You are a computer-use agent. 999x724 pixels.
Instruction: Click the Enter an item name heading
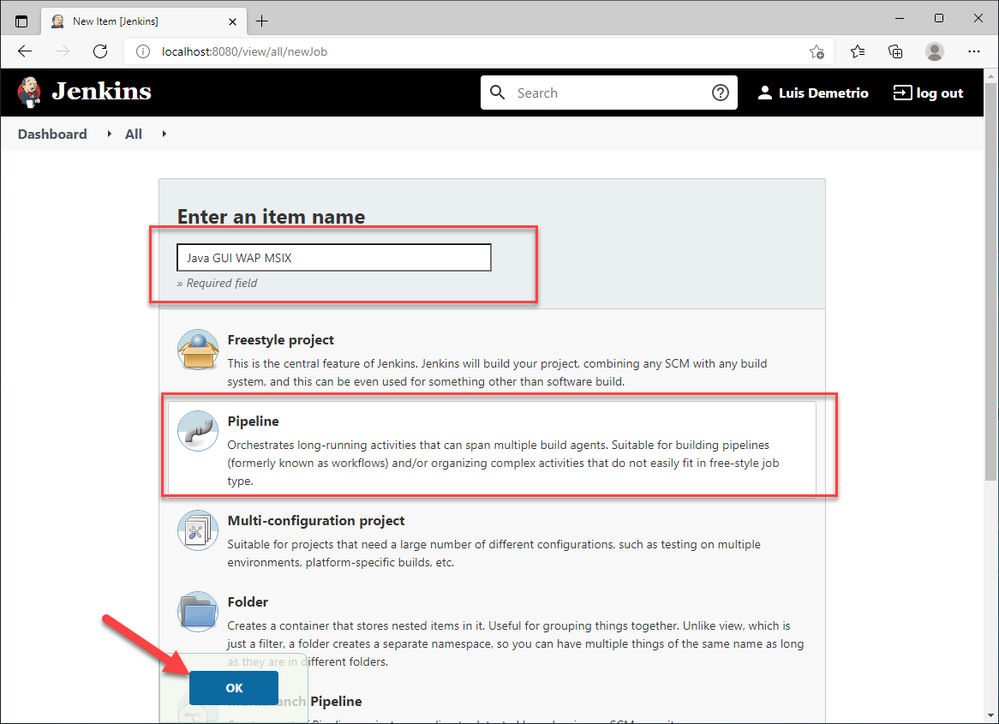coord(271,217)
